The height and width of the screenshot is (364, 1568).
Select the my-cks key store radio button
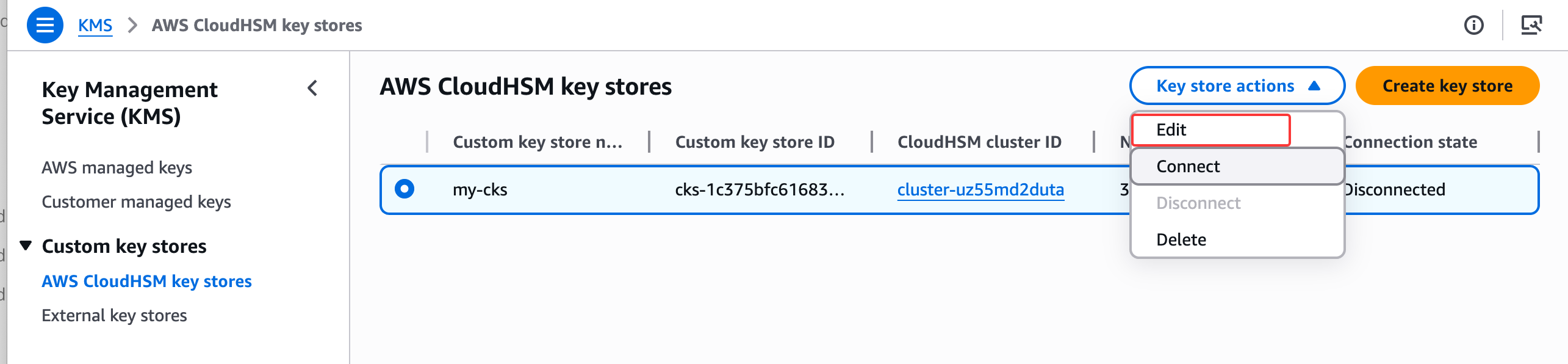pos(405,189)
